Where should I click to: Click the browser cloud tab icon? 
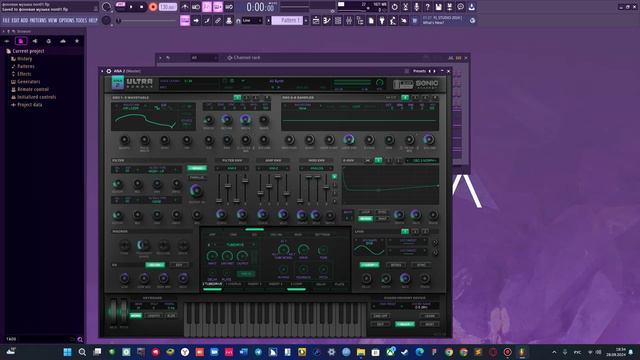coord(62,41)
